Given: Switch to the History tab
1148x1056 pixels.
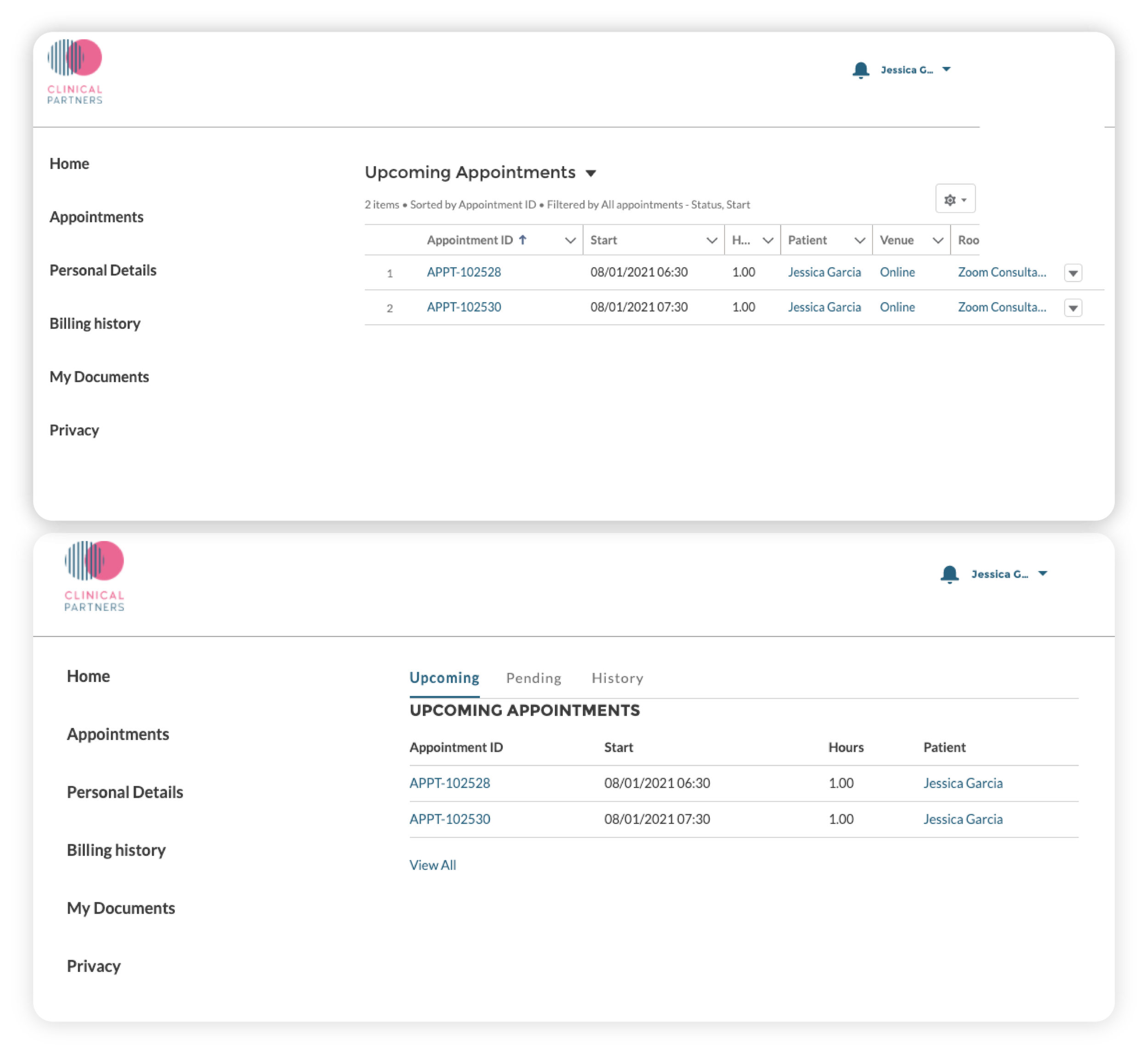Looking at the screenshot, I should (618, 678).
